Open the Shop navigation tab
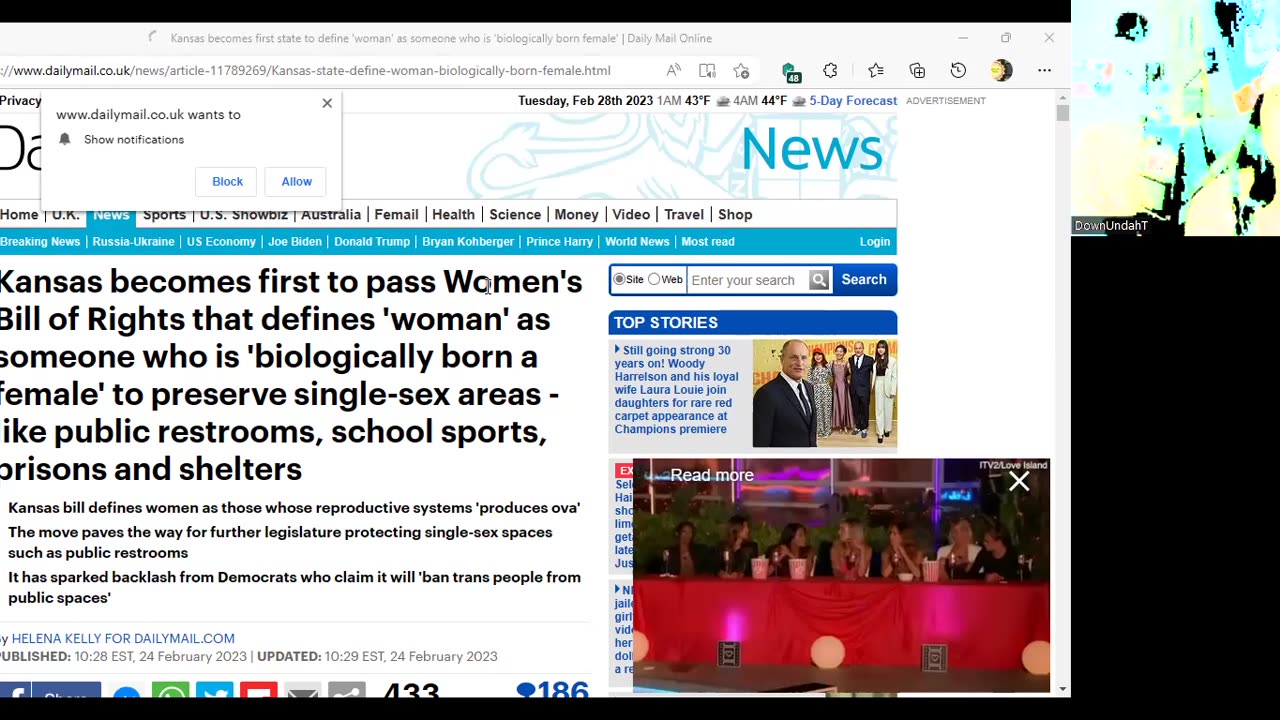Image resolution: width=1280 pixels, height=720 pixels. [735, 214]
